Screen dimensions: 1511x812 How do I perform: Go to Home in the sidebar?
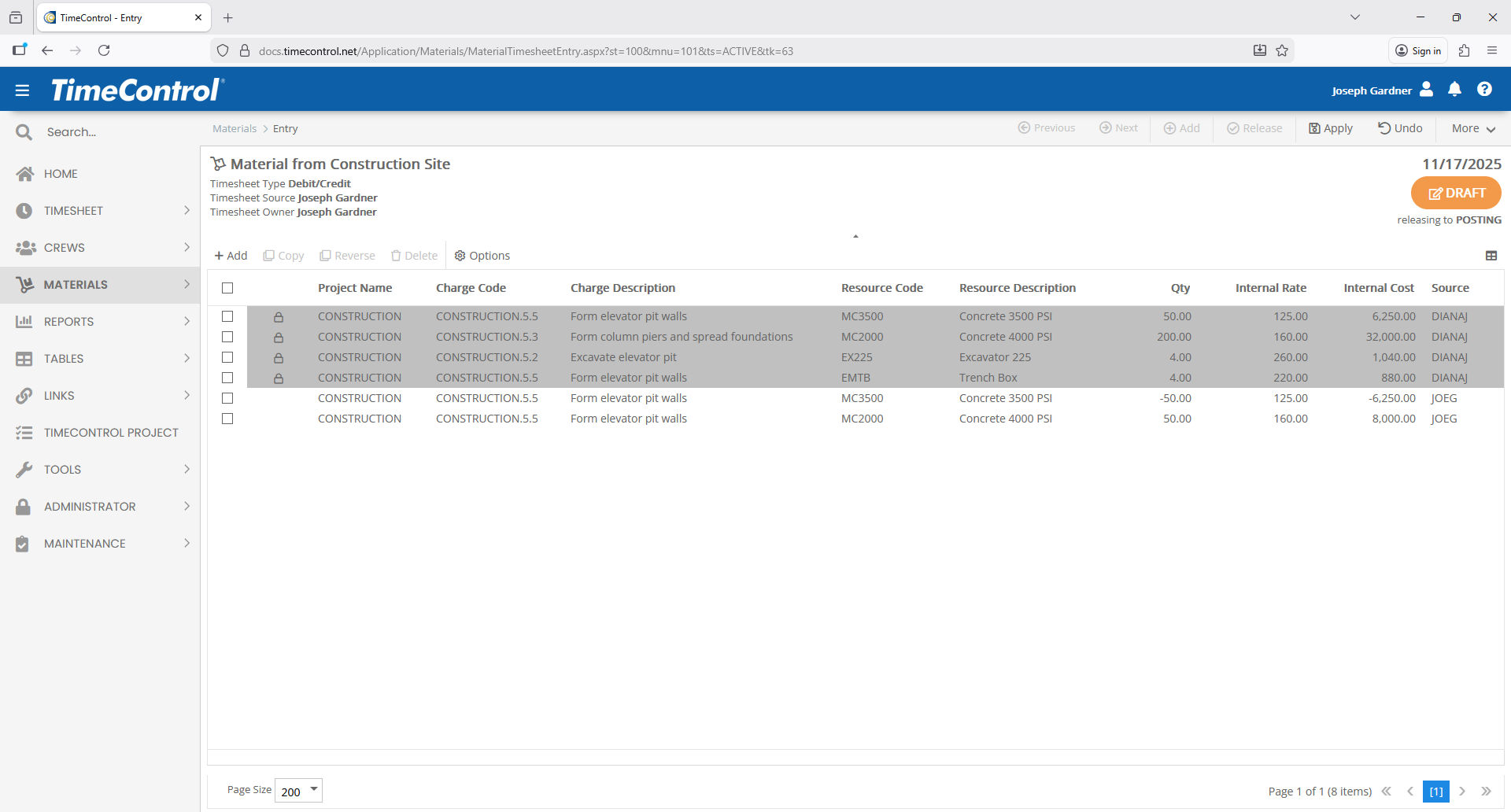click(61, 174)
